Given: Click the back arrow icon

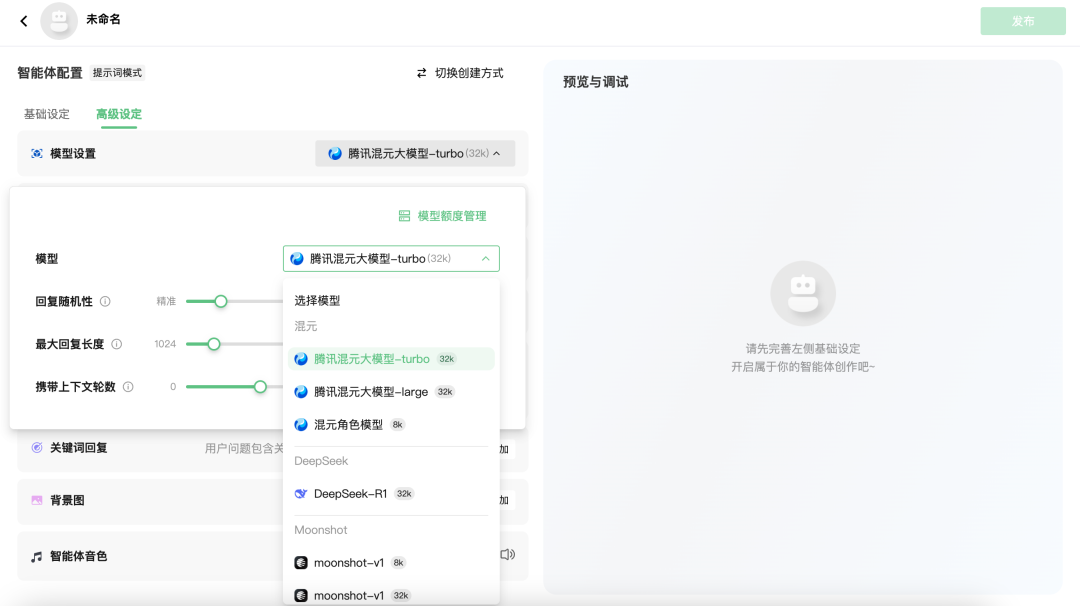Looking at the screenshot, I should point(24,21).
